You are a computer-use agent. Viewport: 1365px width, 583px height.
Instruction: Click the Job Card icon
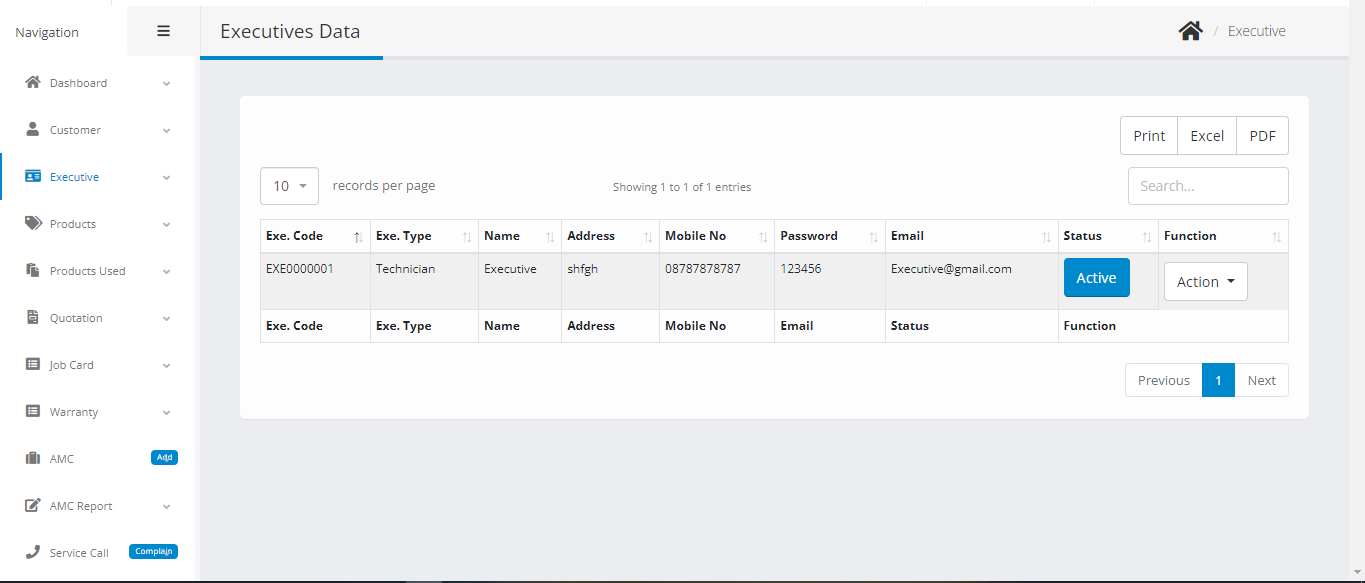pyautogui.click(x=33, y=364)
